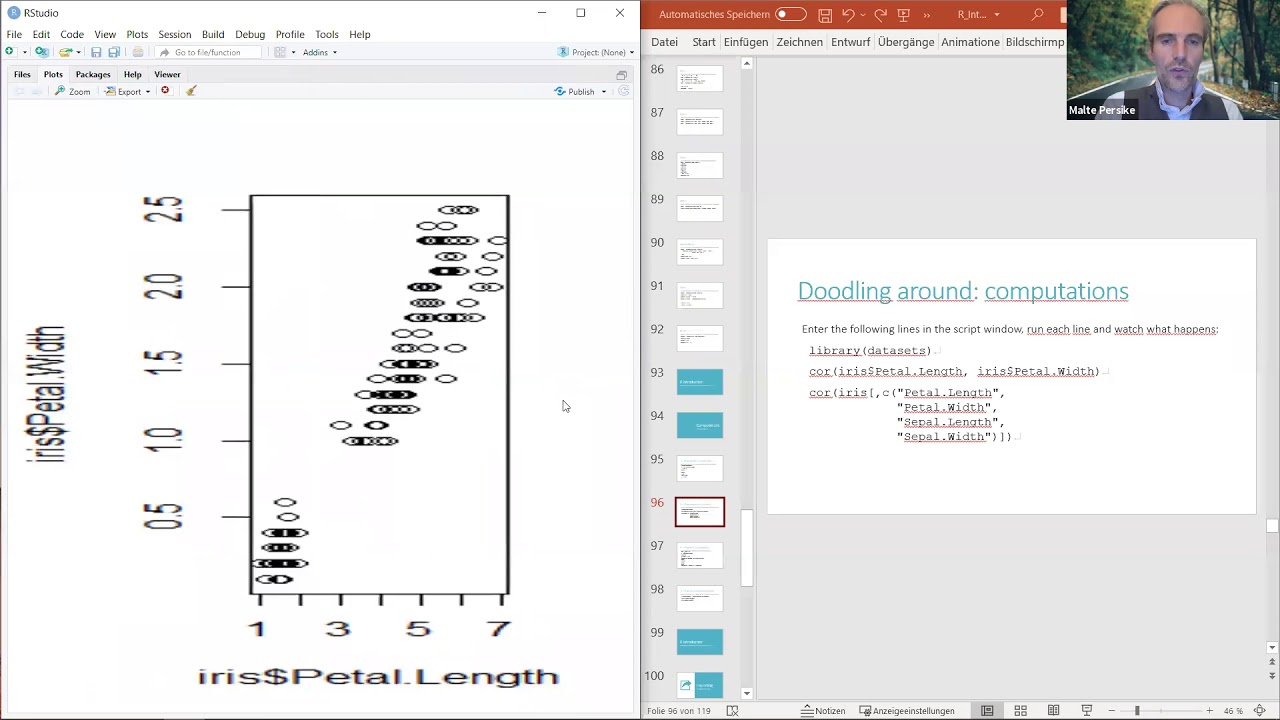Click Folie 96 von 119 indicator
This screenshot has height=720, width=1280.
click(678, 711)
